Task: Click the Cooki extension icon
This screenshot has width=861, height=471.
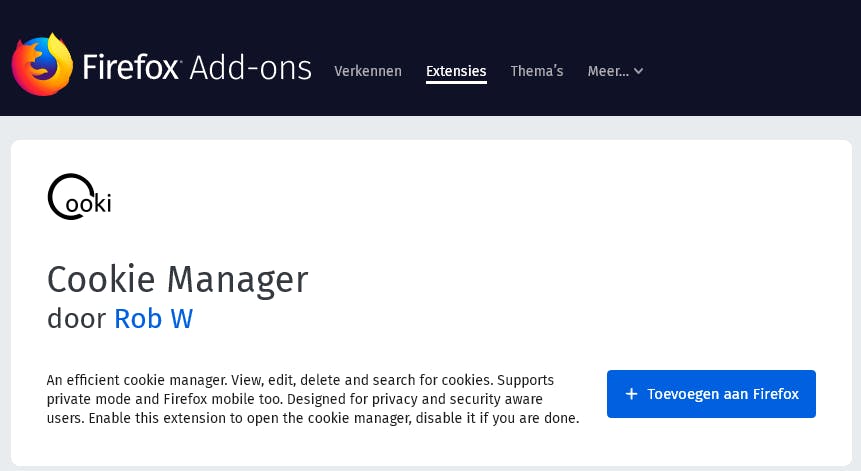Action: pos(79,197)
